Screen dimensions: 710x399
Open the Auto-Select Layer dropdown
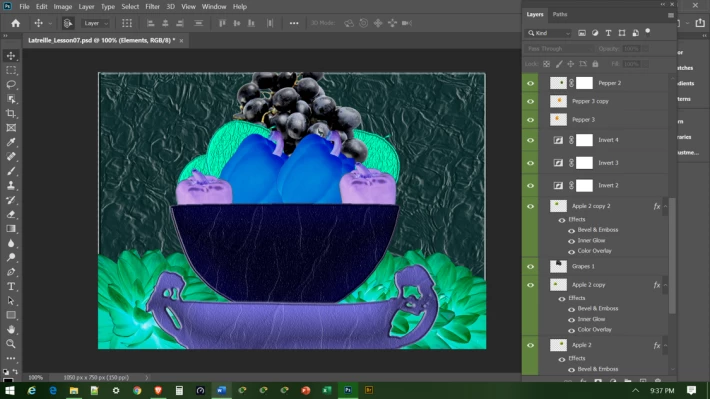(96, 23)
